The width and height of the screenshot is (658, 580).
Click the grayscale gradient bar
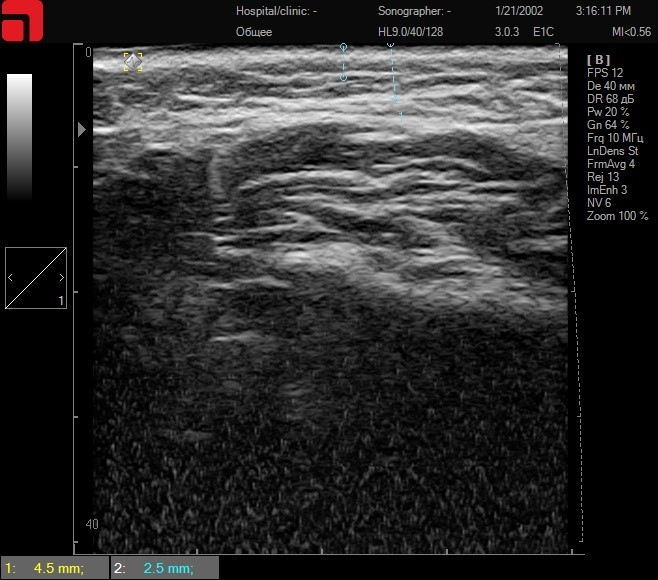pos(20,136)
